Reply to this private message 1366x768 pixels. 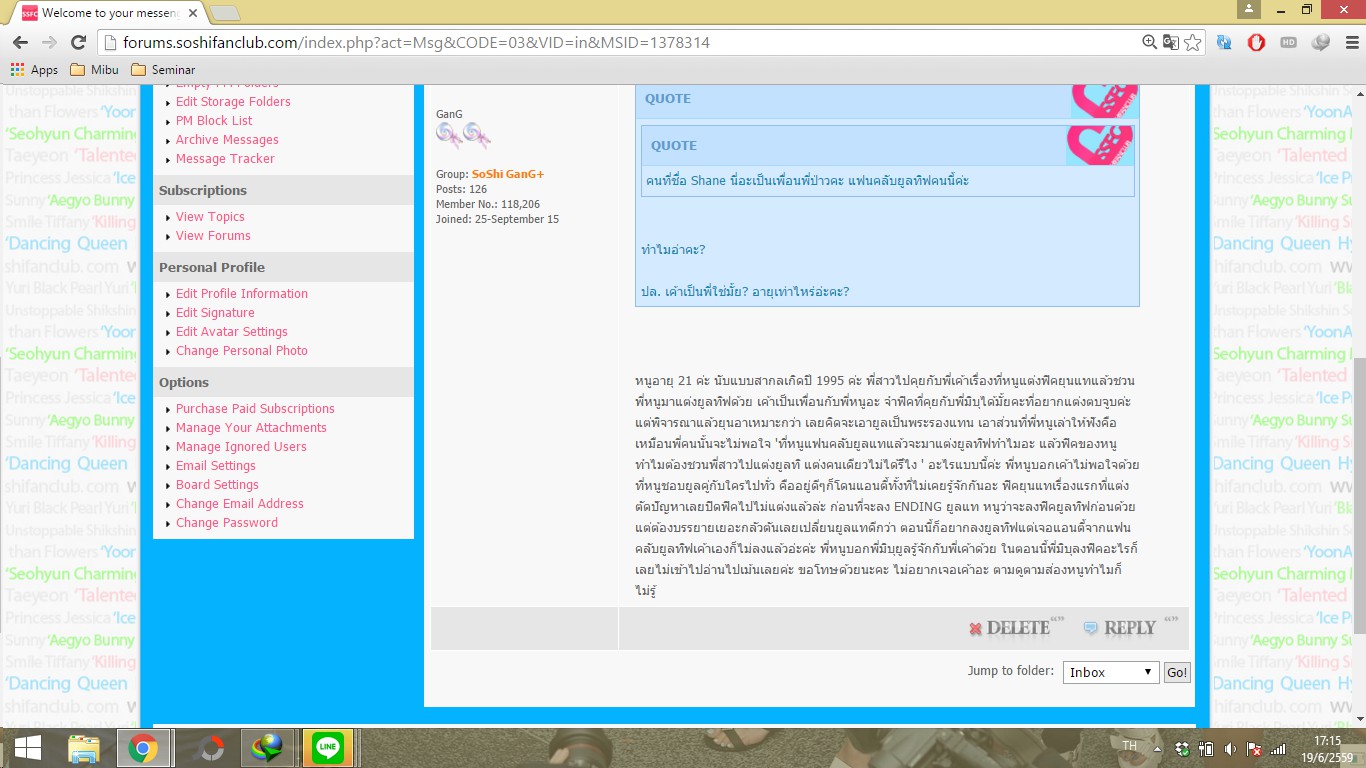click(1130, 628)
